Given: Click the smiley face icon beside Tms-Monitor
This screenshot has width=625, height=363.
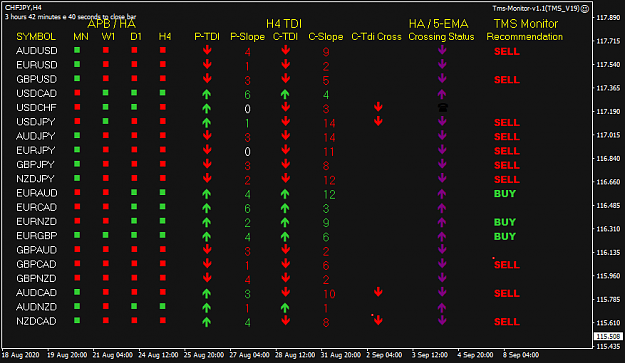Looking at the screenshot, I should [x=585, y=9].
